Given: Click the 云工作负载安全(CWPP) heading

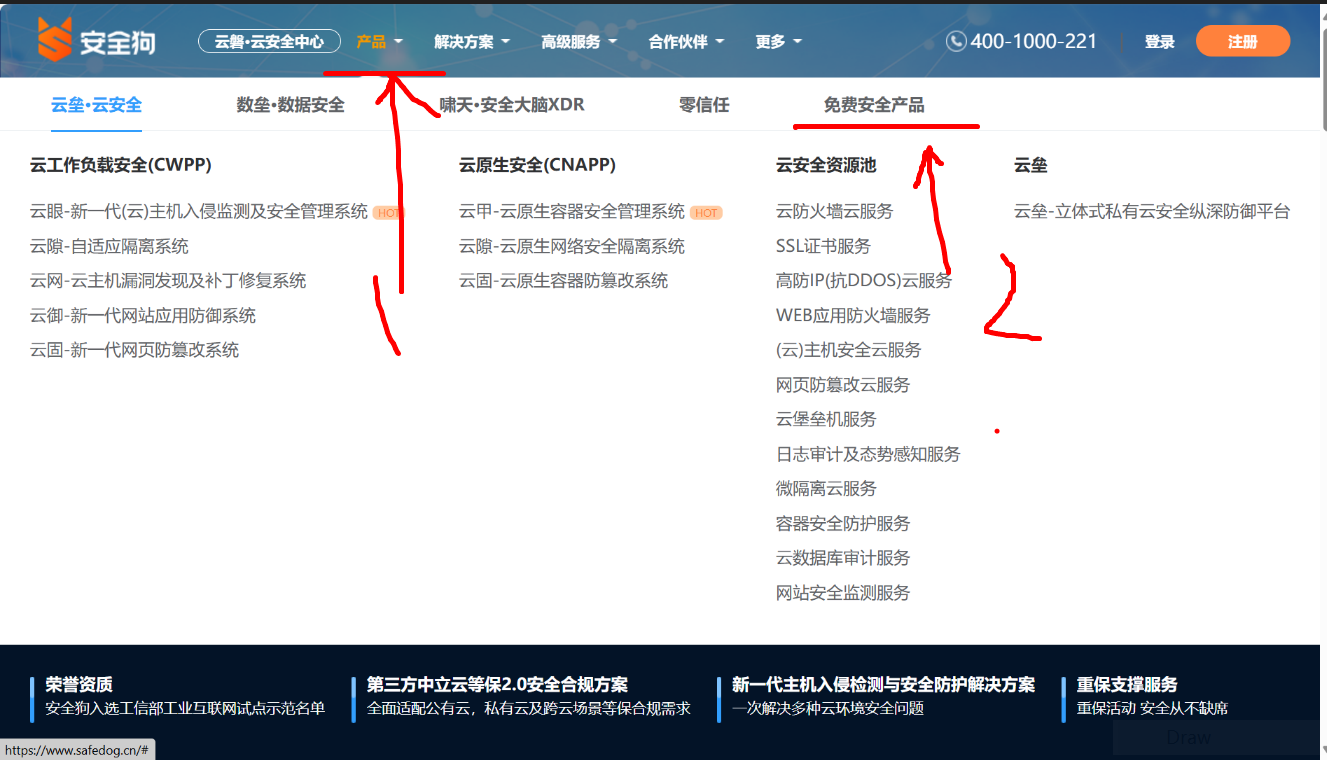Looking at the screenshot, I should [x=121, y=165].
